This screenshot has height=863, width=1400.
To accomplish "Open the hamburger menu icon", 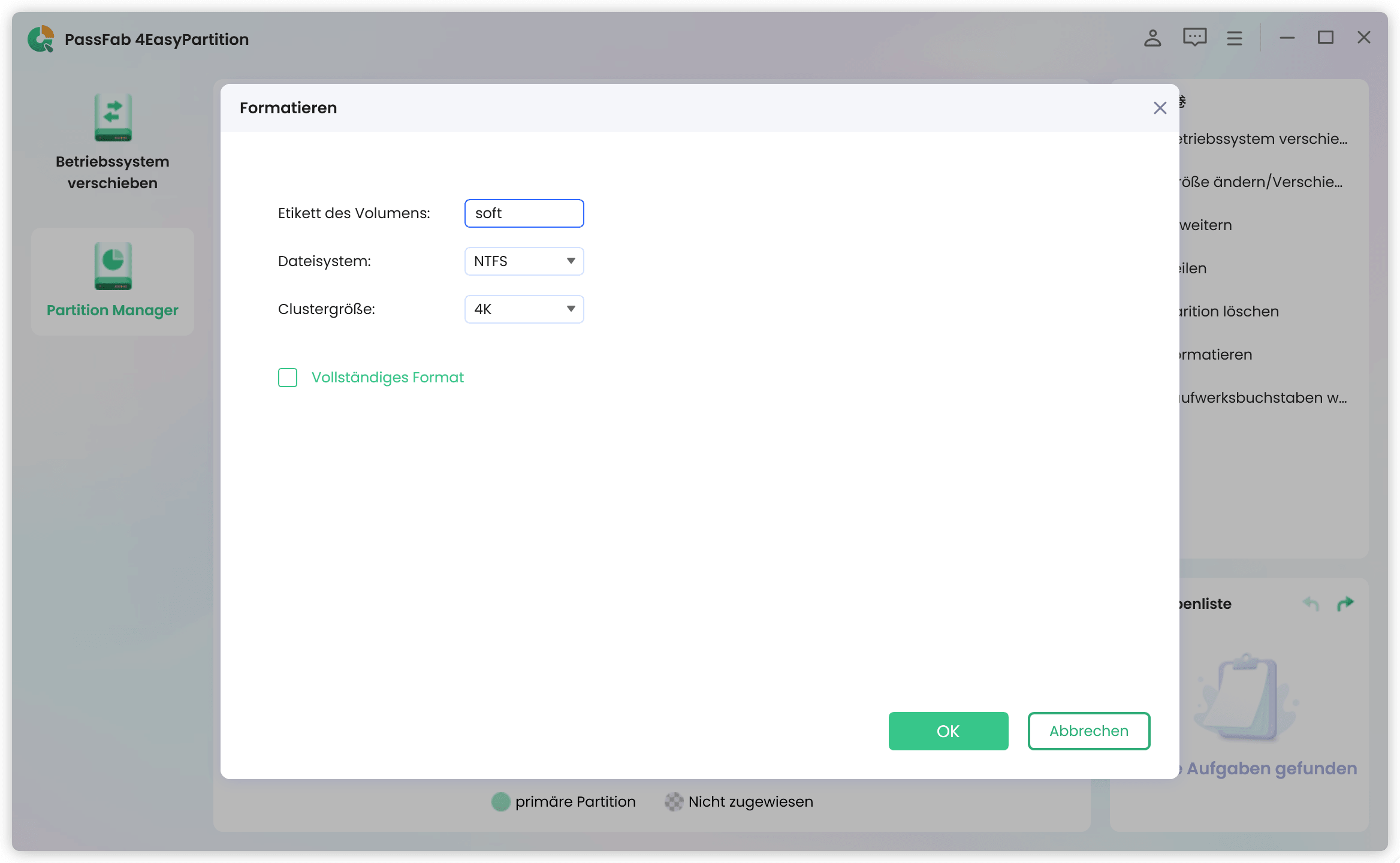I will click(x=1234, y=38).
